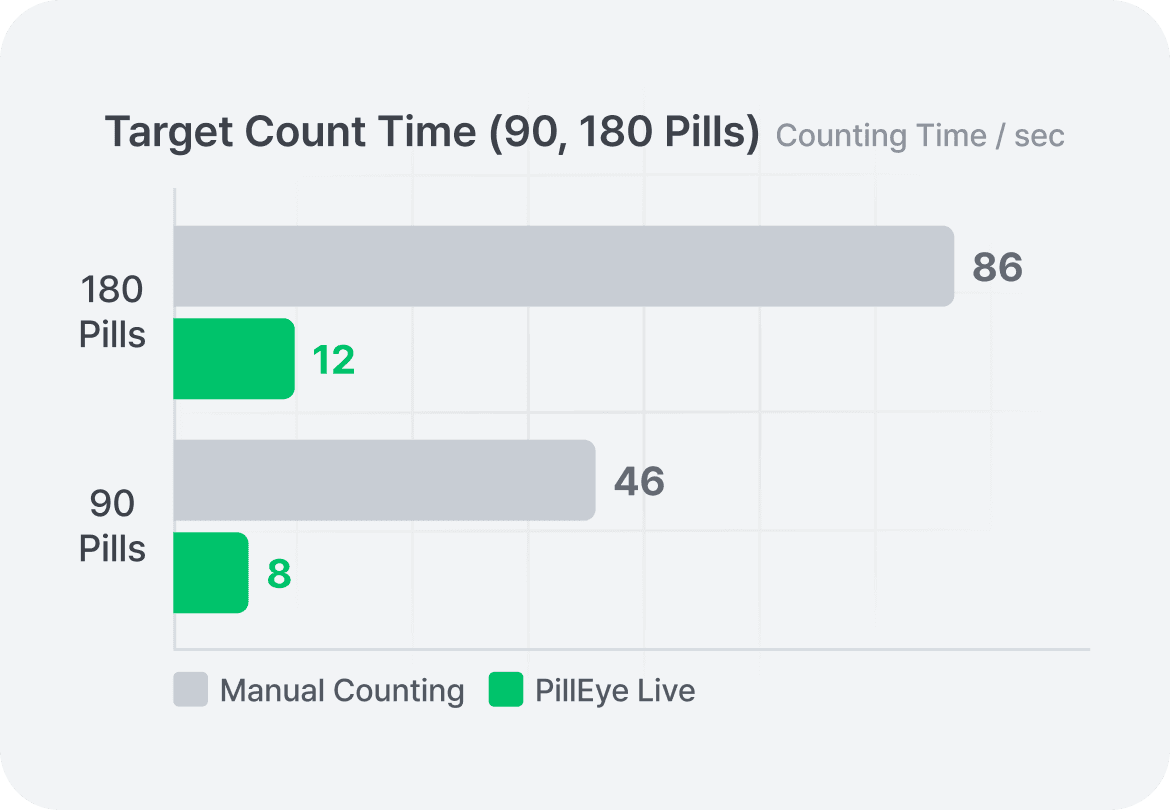Click the PillEye Live legend label
The height and width of the screenshot is (810, 1170).
pyautogui.click(x=615, y=691)
